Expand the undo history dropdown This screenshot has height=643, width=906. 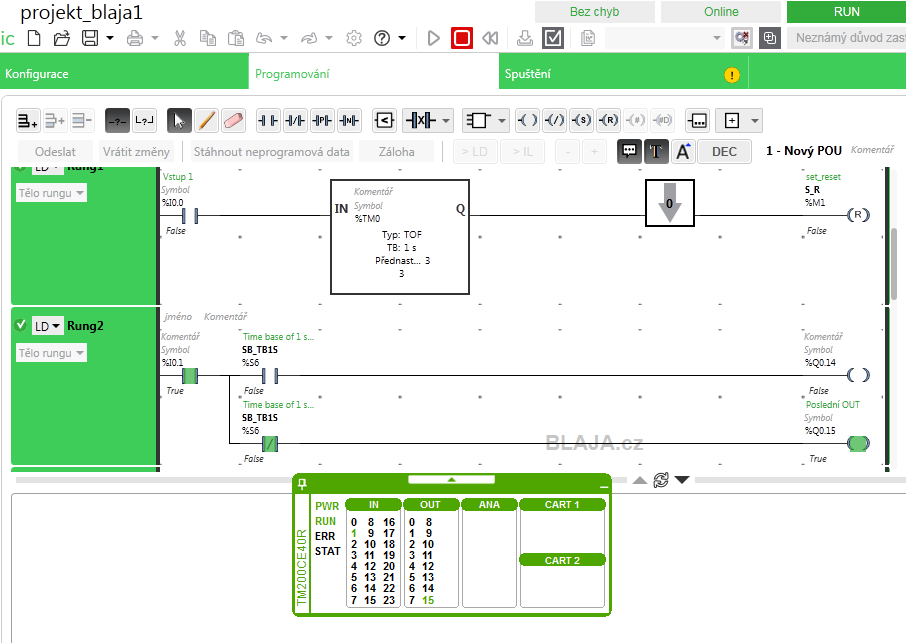tap(284, 38)
